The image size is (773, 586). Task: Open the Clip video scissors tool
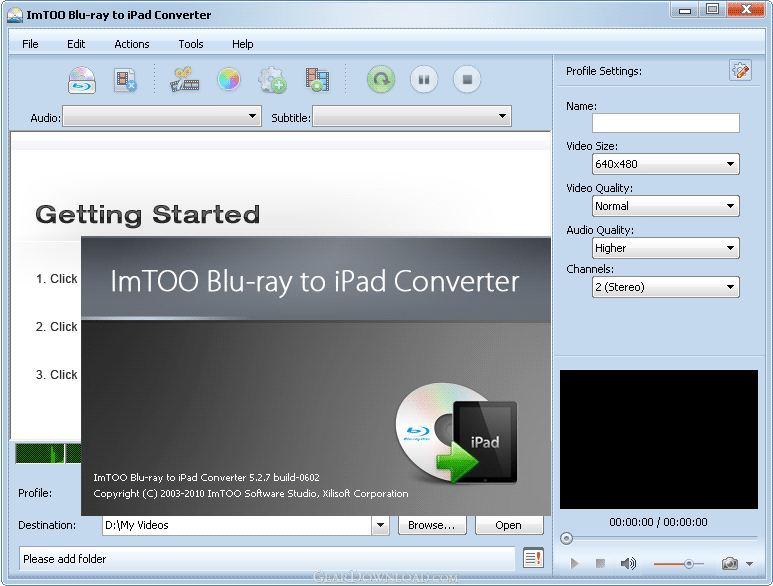[184, 80]
